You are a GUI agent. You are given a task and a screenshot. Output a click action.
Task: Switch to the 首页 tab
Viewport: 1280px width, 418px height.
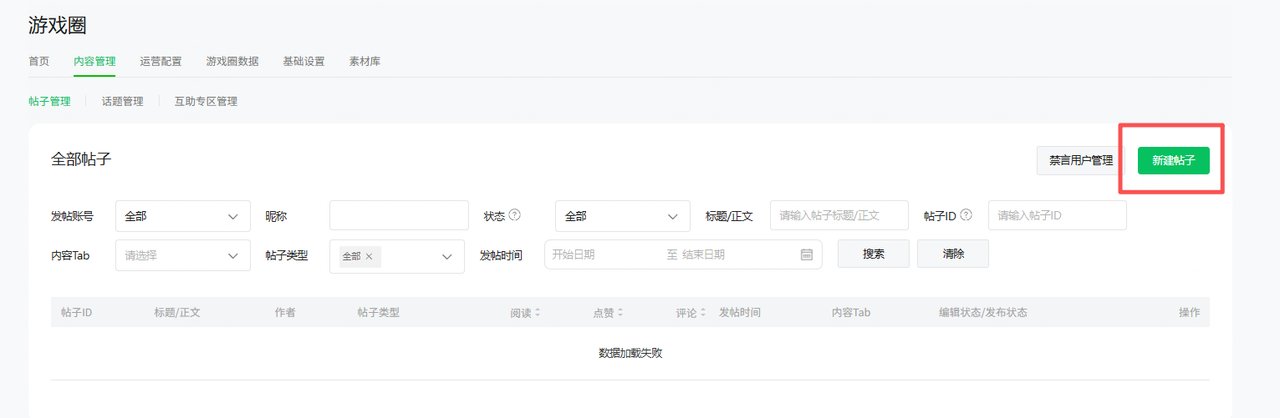(39, 61)
